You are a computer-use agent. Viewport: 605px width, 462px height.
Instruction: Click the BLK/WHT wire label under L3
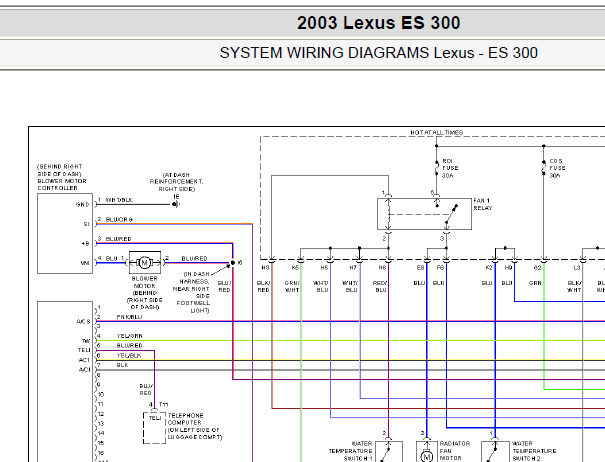pos(575,286)
